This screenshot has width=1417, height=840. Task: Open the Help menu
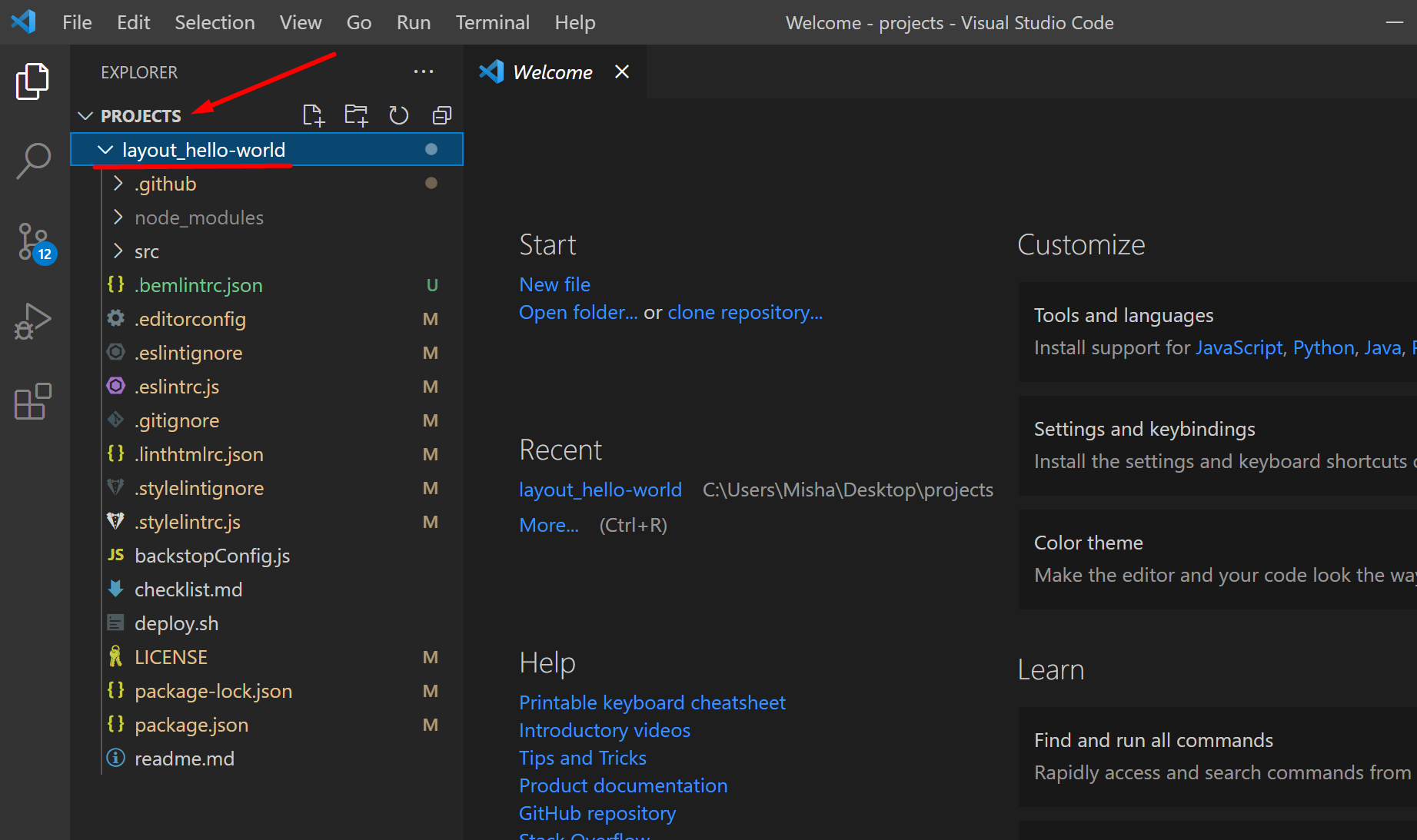pyautogui.click(x=575, y=22)
